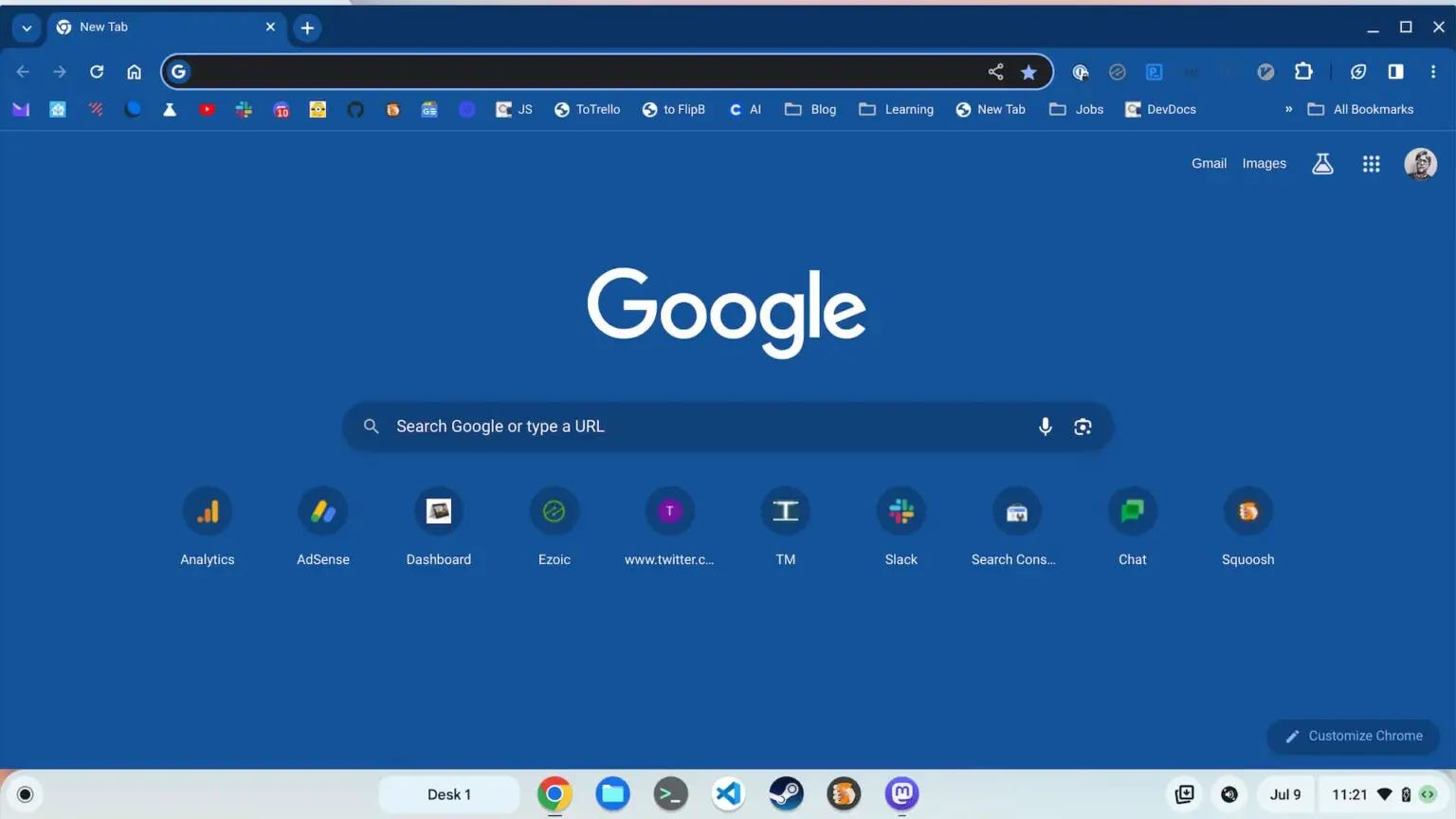
Task: Show hidden bookmarks with the double chevron
Action: tap(1288, 110)
